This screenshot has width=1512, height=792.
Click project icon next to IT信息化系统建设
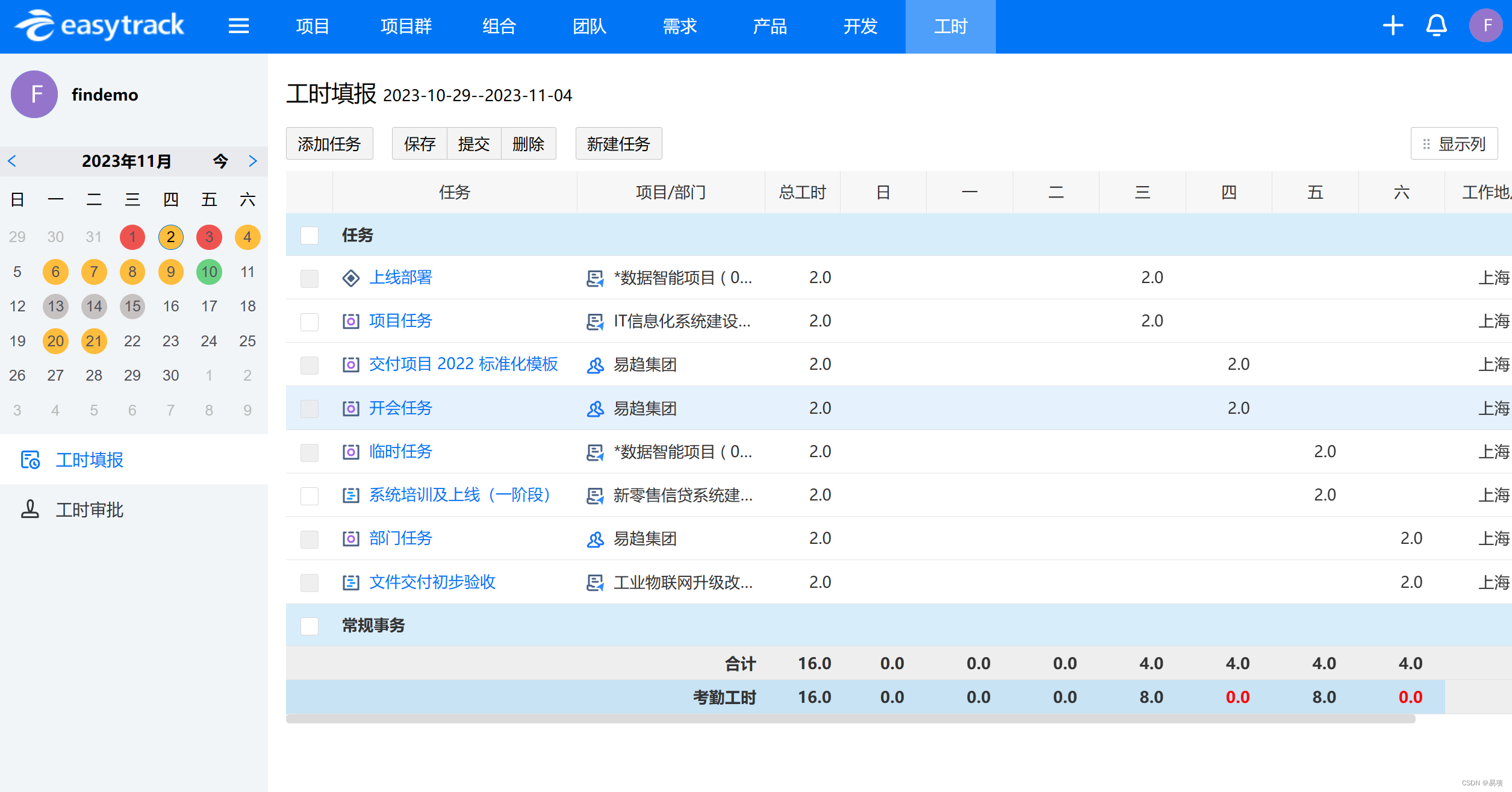[595, 322]
